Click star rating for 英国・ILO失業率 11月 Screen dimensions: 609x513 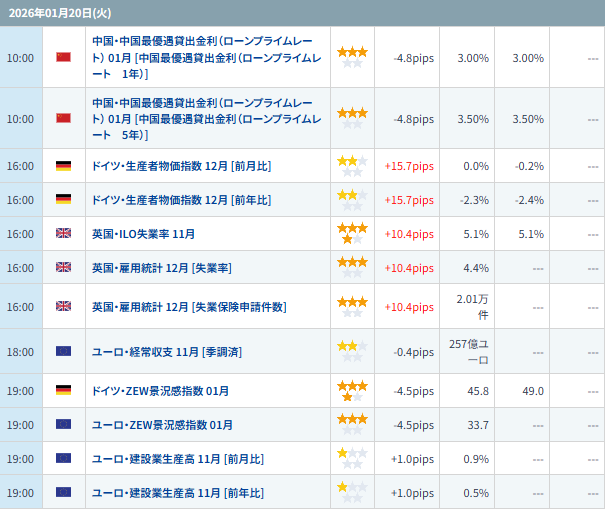(351, 234)
